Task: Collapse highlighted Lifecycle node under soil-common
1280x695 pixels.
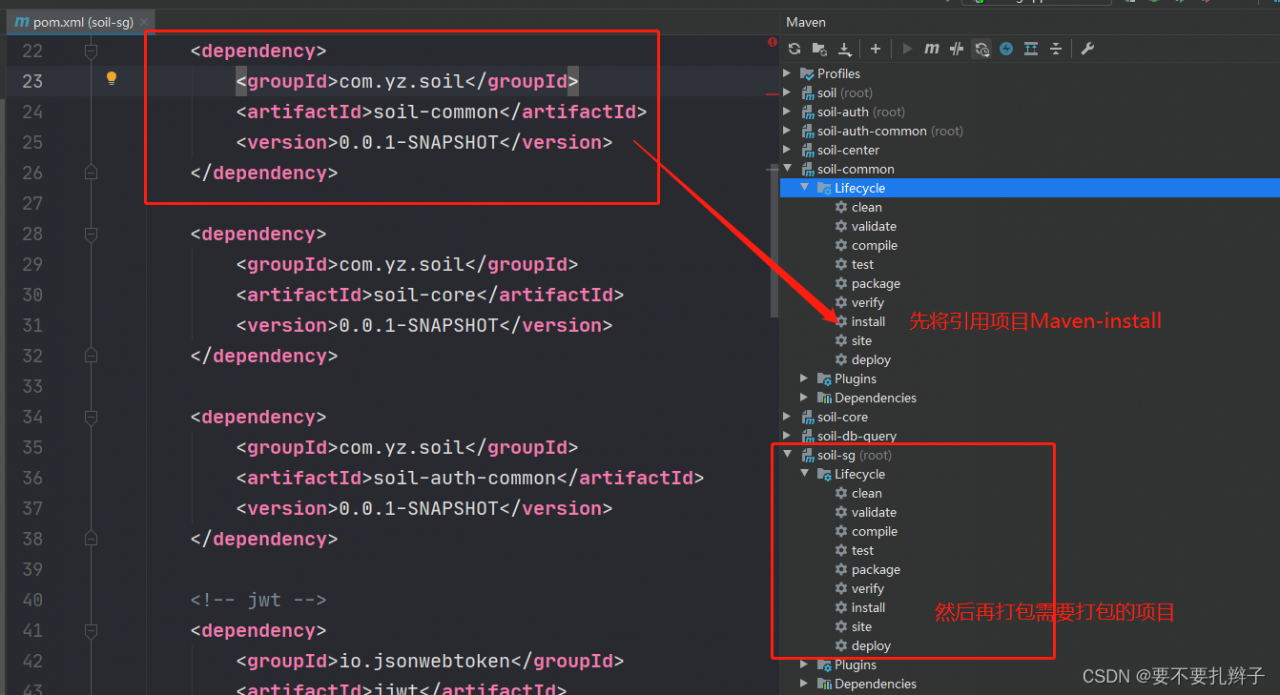Action: click(804, 187)
